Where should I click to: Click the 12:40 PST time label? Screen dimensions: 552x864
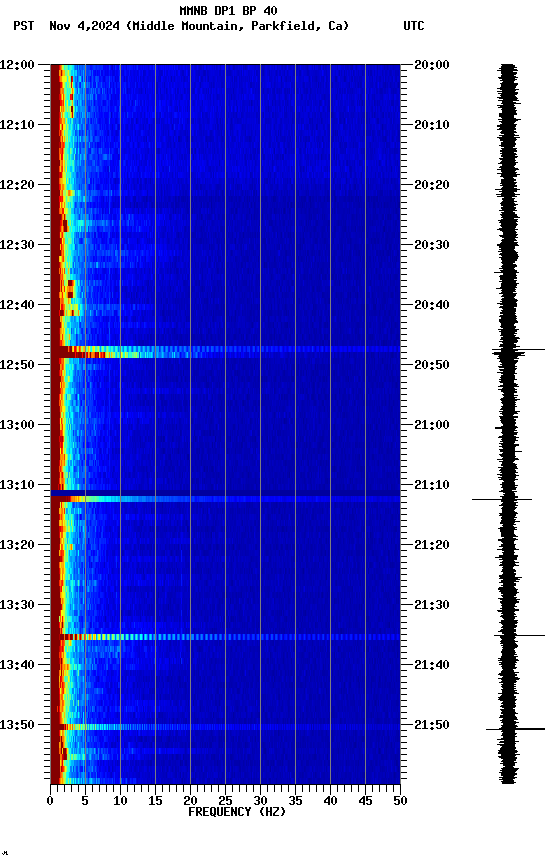coord(17,305)
